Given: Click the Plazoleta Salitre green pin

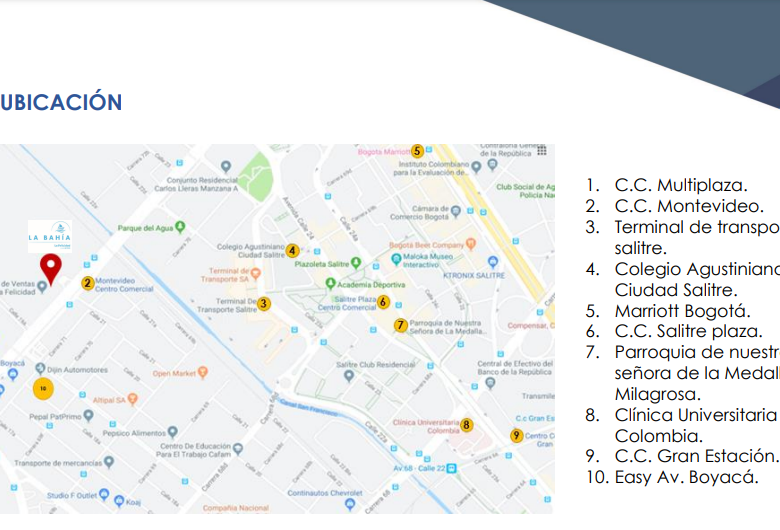Looking at the screenshot, I should tap(356, 262).
